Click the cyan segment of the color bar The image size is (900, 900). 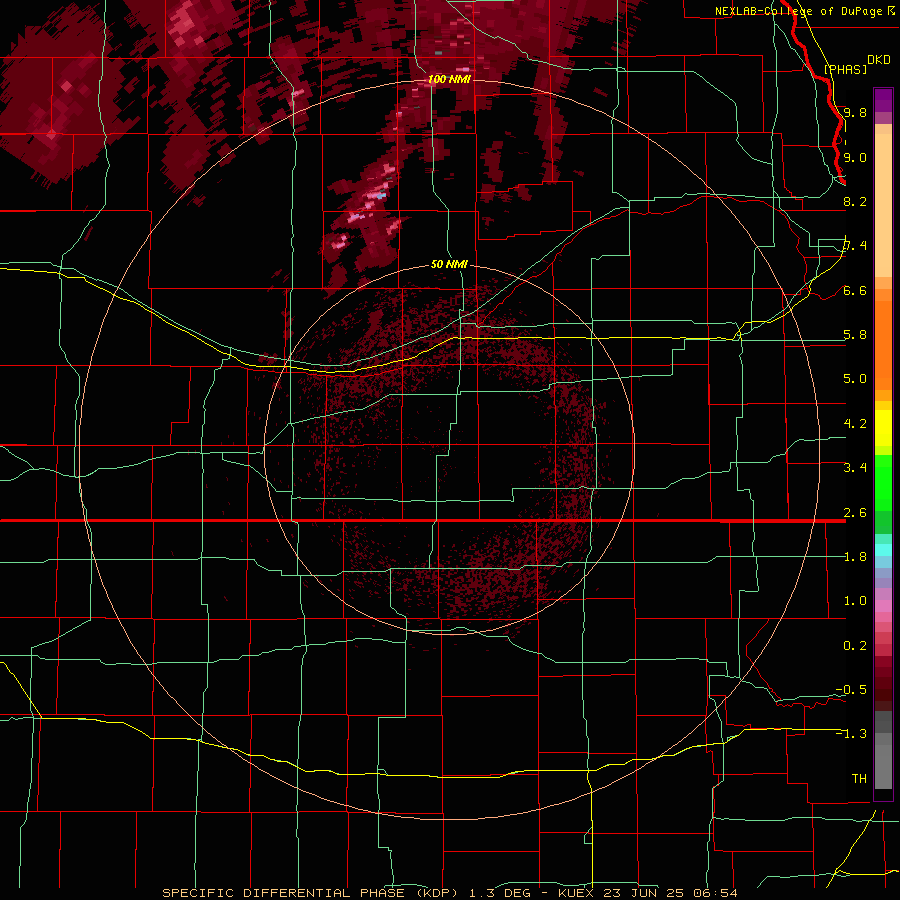pos(883,550)
